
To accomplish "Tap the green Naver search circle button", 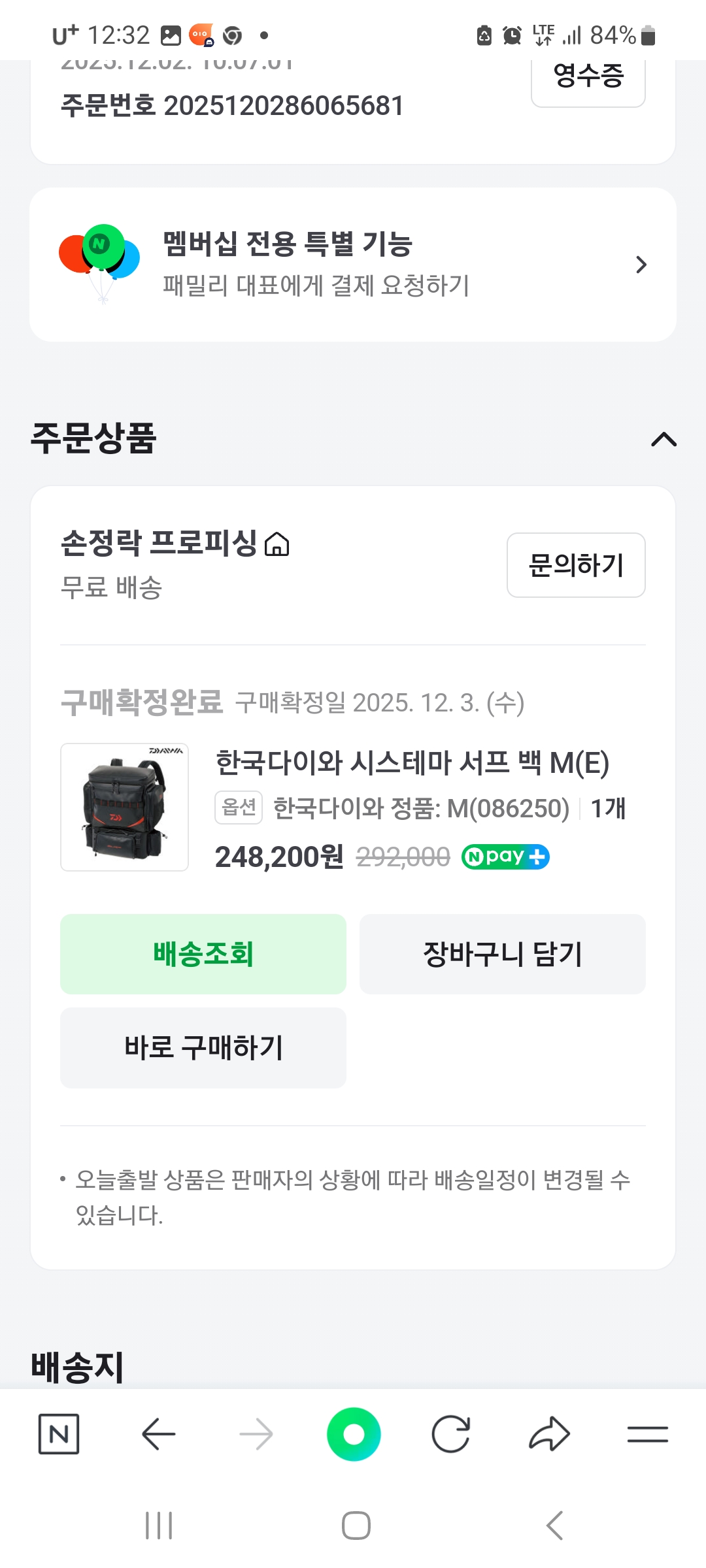I will point(354,1434).
